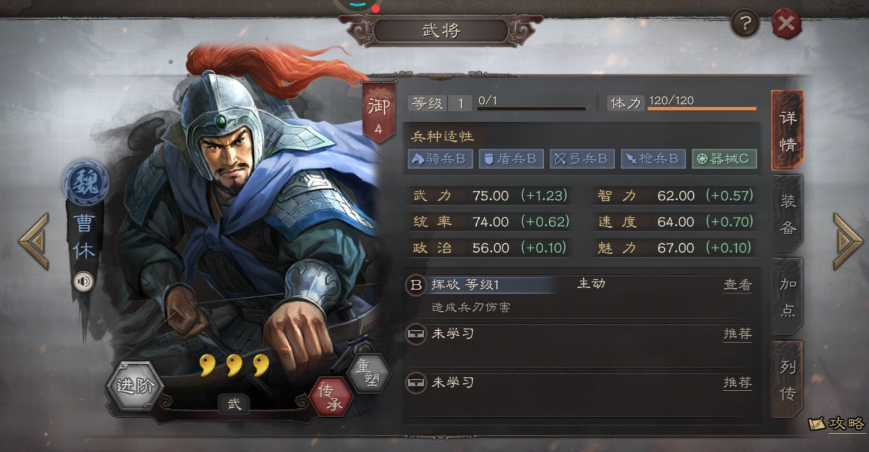Tap the 弓兵B archer aptitude badge
The width and height of the screenshot is (869, 452).
582,159
